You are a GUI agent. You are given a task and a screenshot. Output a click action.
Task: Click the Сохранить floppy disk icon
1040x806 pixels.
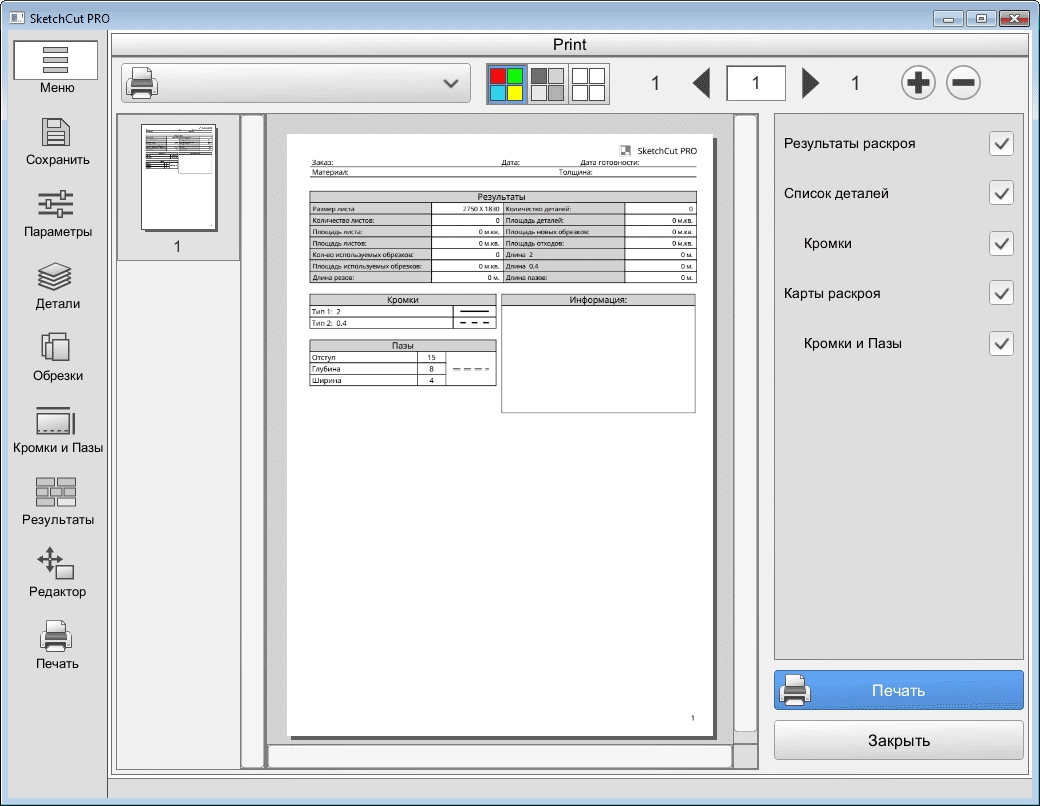coord(56,132)
